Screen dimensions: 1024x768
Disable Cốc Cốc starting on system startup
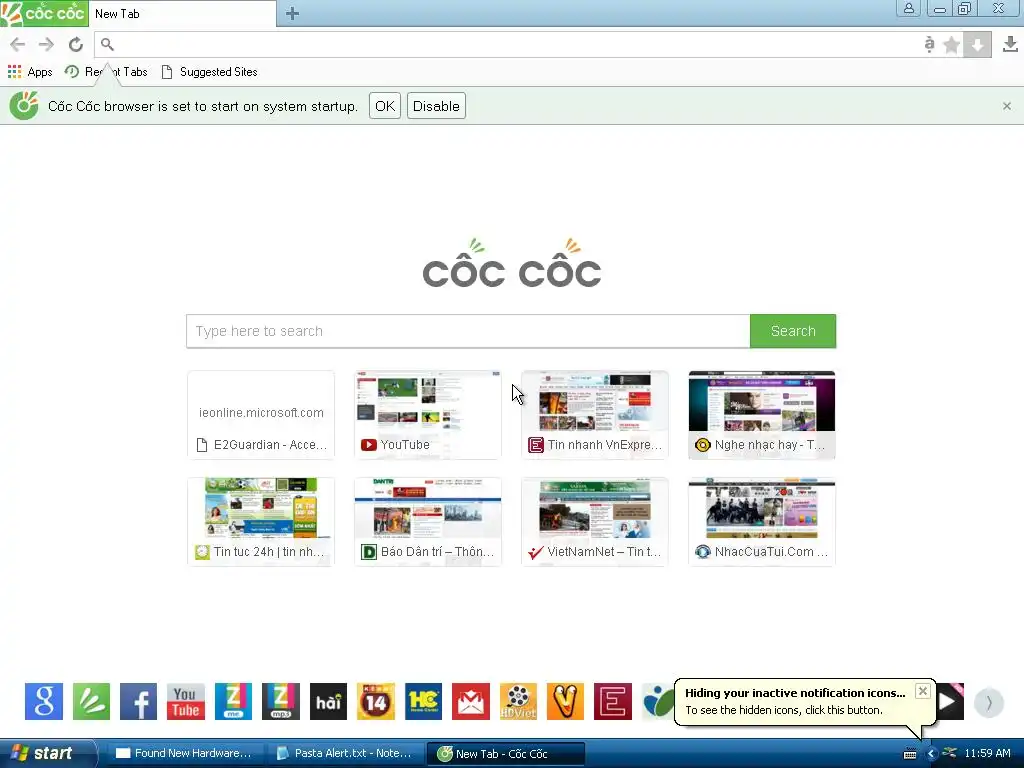436,106
